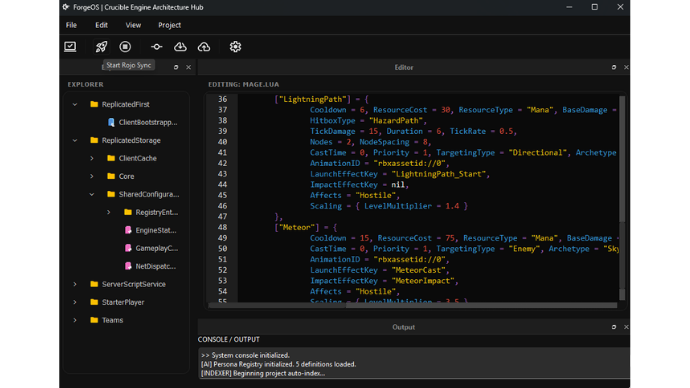690x388 pixels.
Task: Maximize the ForgeOS window
Action: pyautogui.click(x=595, y=7)
